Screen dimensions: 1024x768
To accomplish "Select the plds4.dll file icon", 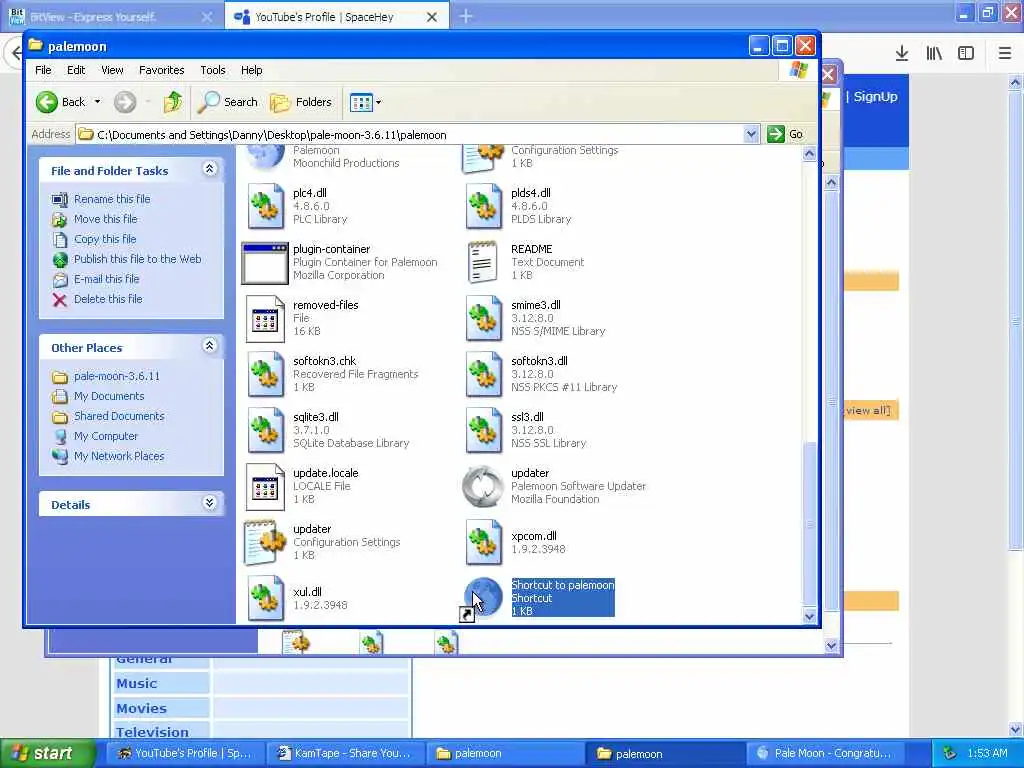I will point(483,206).
